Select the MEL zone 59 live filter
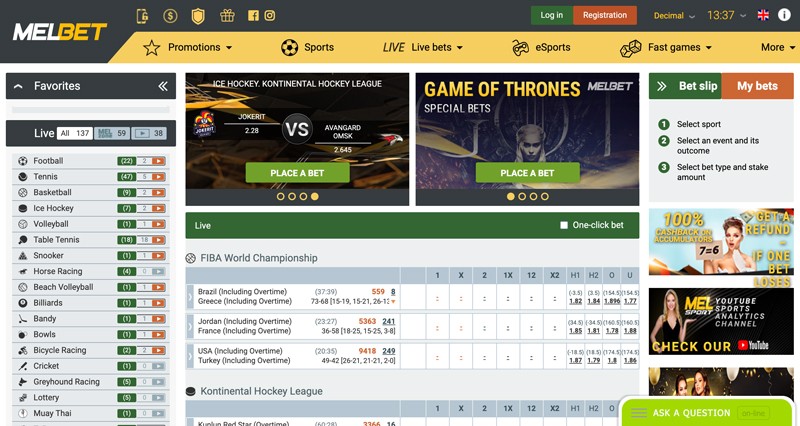 point(112,133)
